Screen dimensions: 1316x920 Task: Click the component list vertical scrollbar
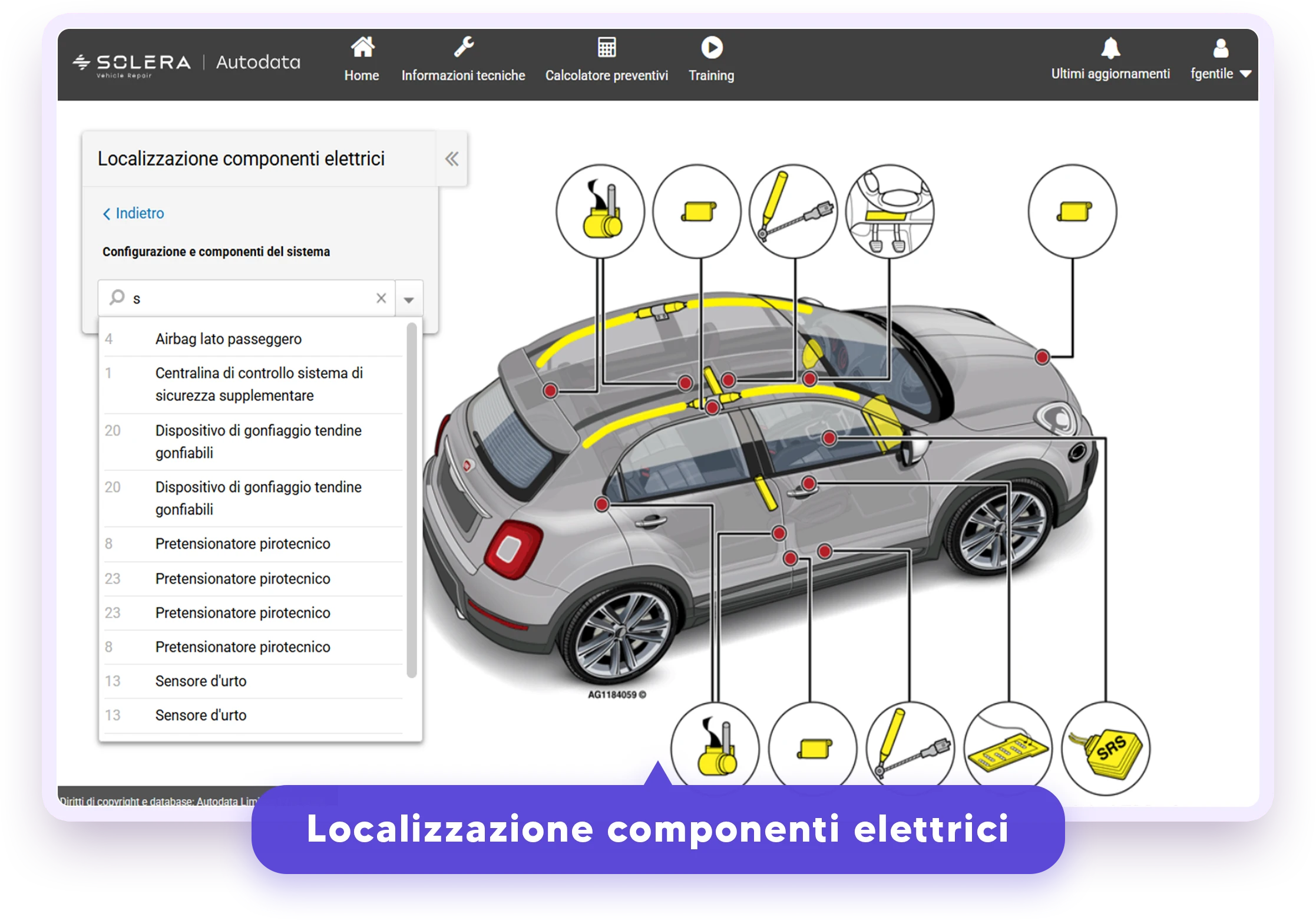(412, 500)
